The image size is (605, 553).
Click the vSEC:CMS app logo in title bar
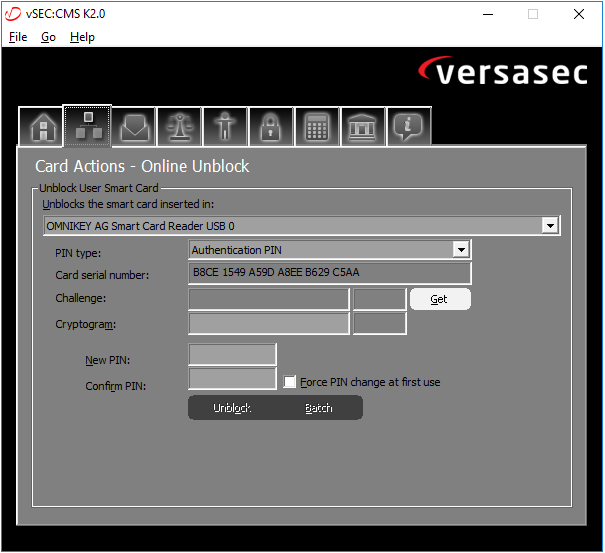pos(13,14)
